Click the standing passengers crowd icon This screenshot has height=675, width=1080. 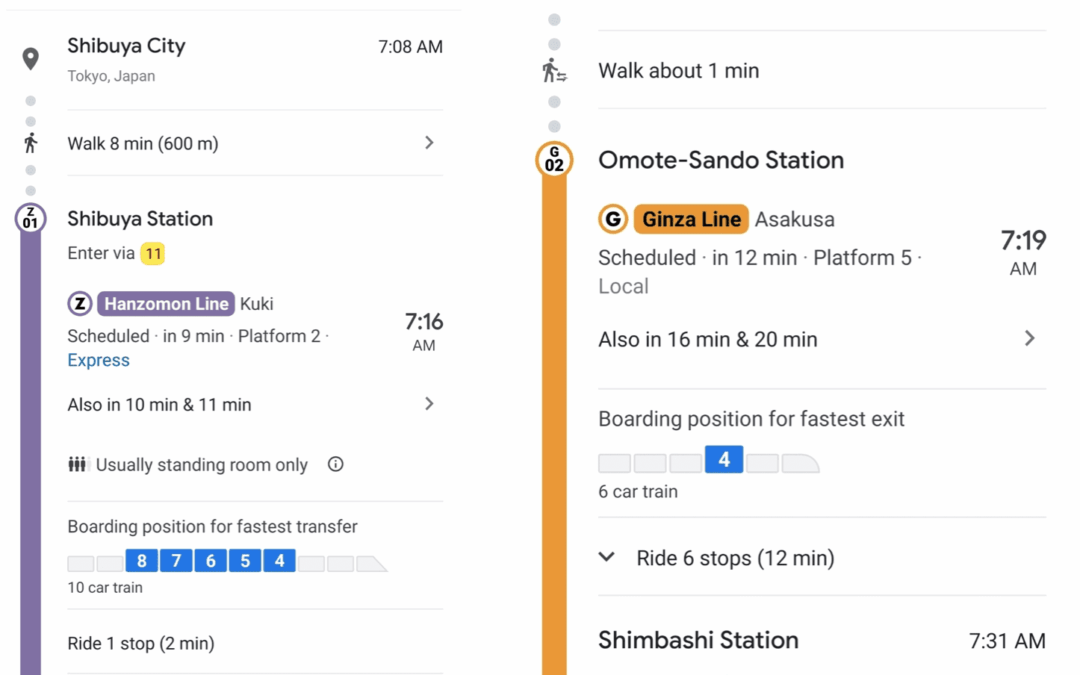pos(77,464)
